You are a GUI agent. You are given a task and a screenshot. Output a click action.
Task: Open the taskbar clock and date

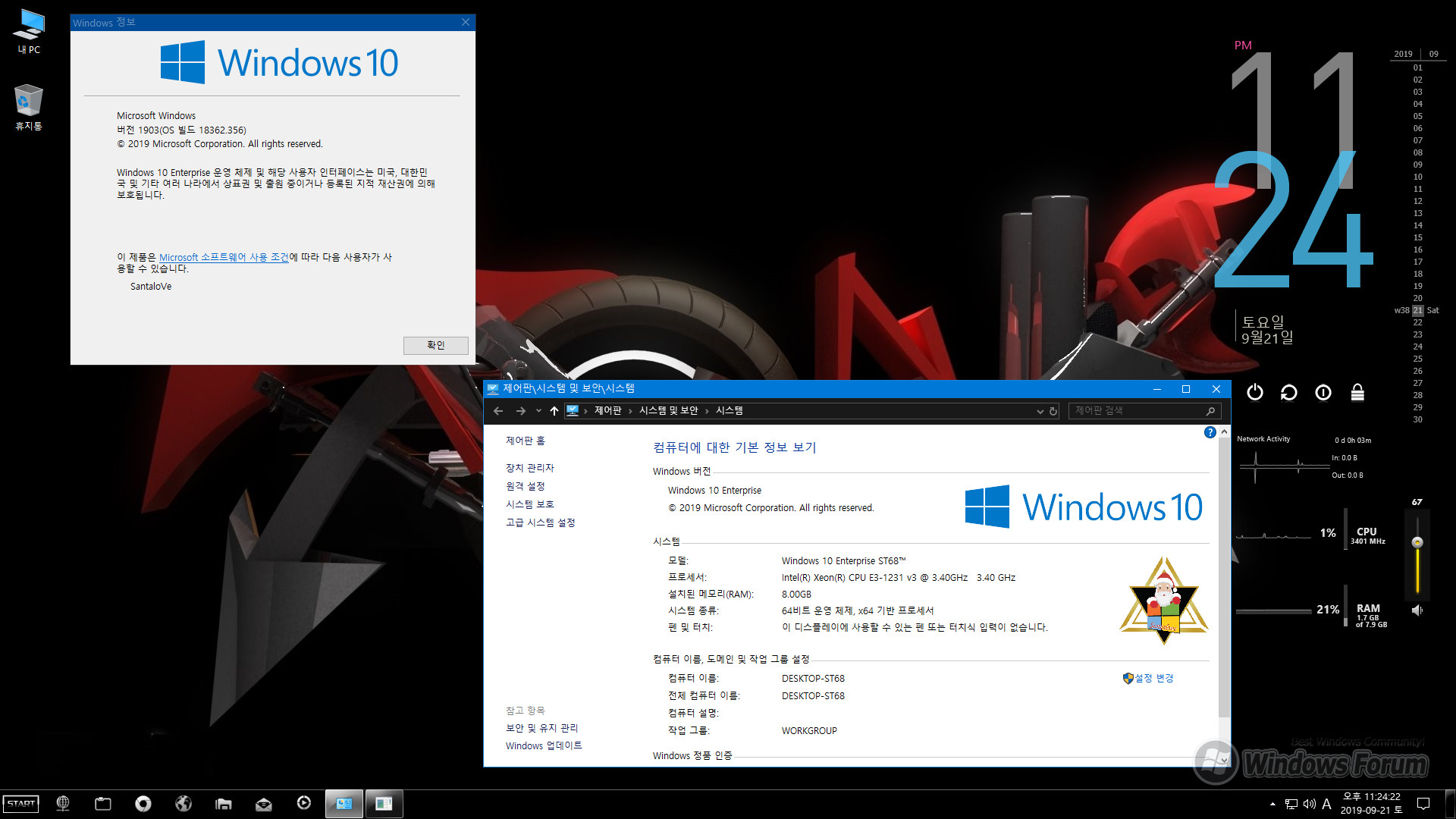coord(1371,804)
